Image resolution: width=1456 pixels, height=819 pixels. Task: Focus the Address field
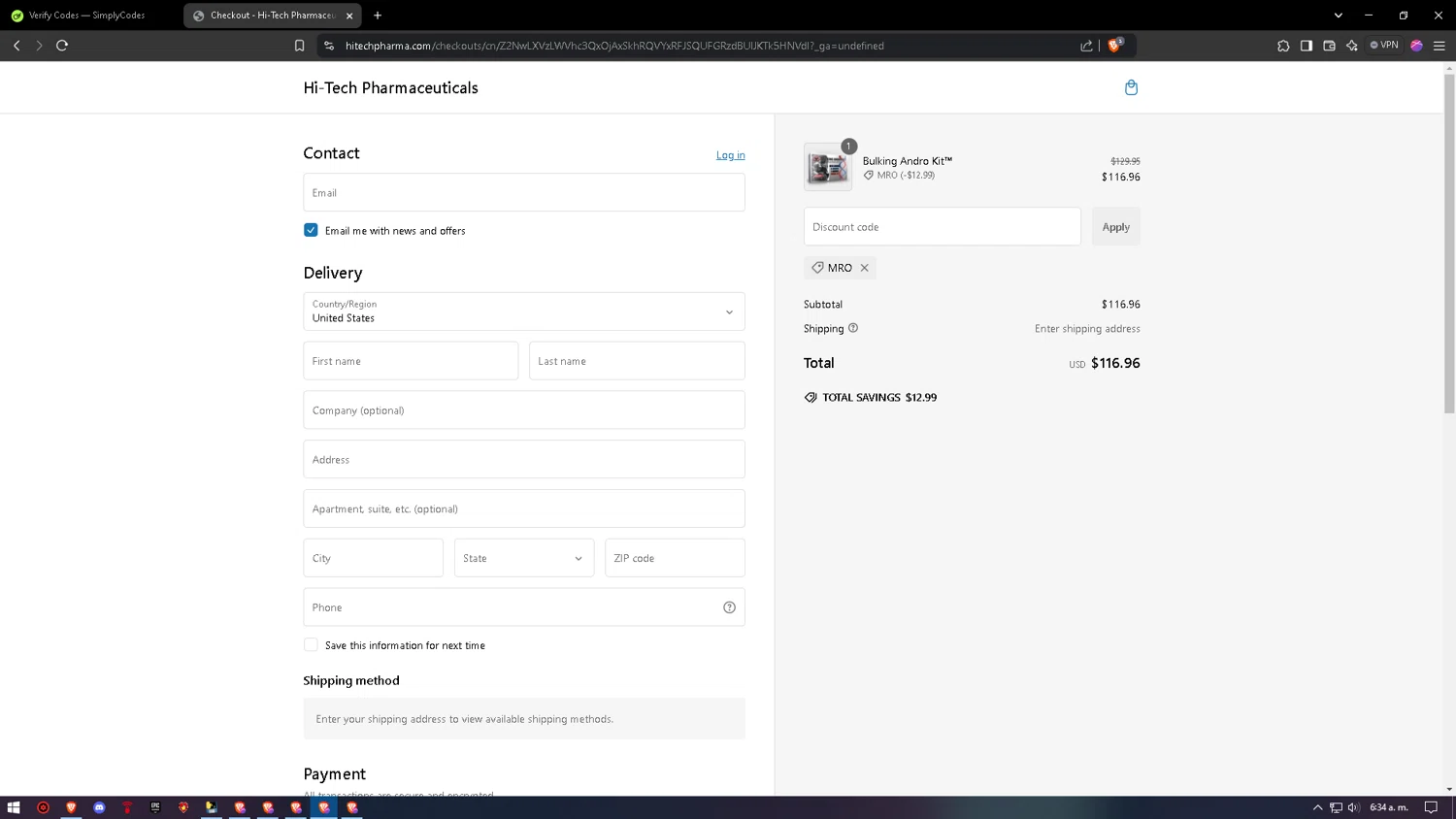coord(524,460)
